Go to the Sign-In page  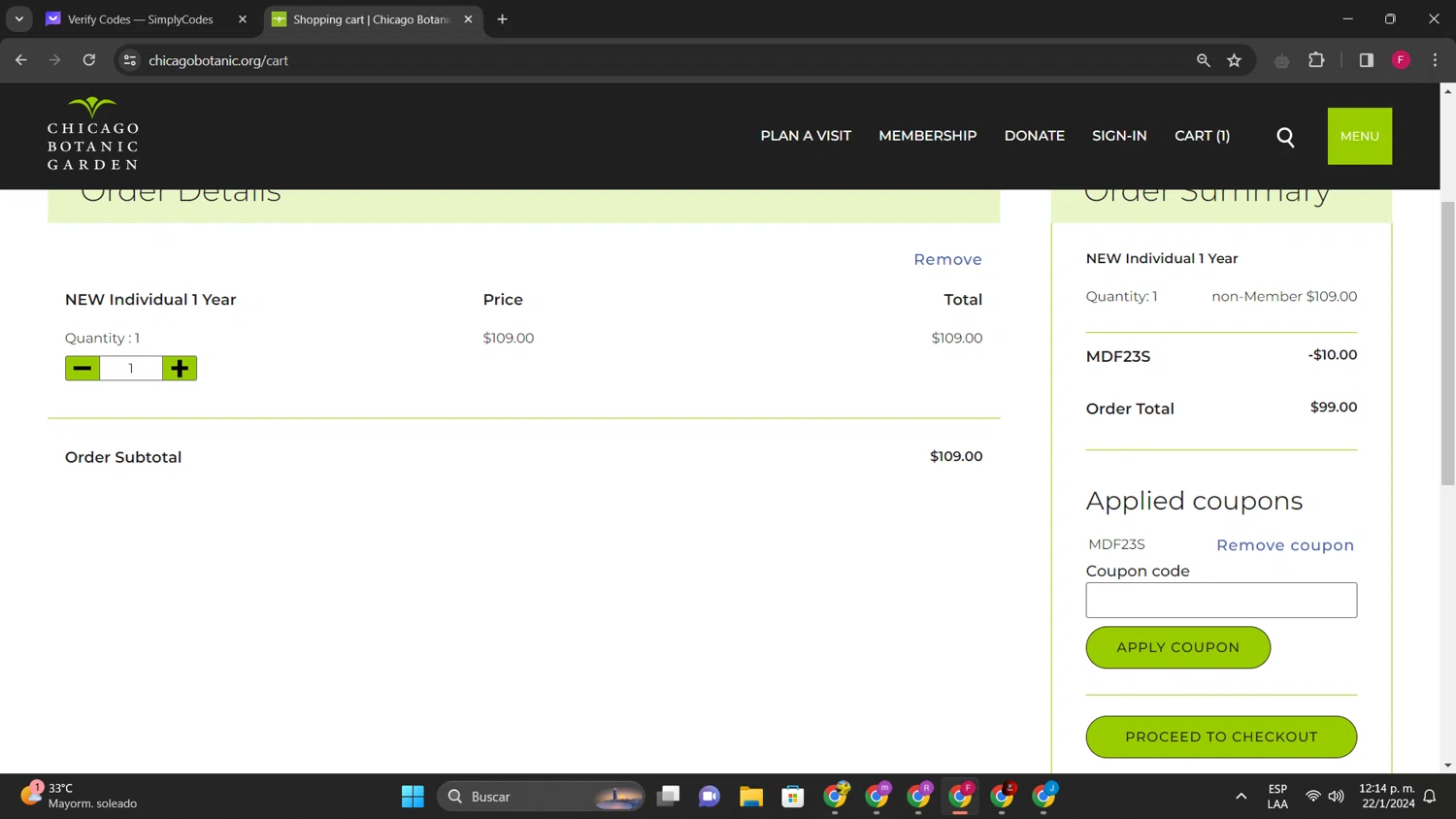tap(1119, 136)
